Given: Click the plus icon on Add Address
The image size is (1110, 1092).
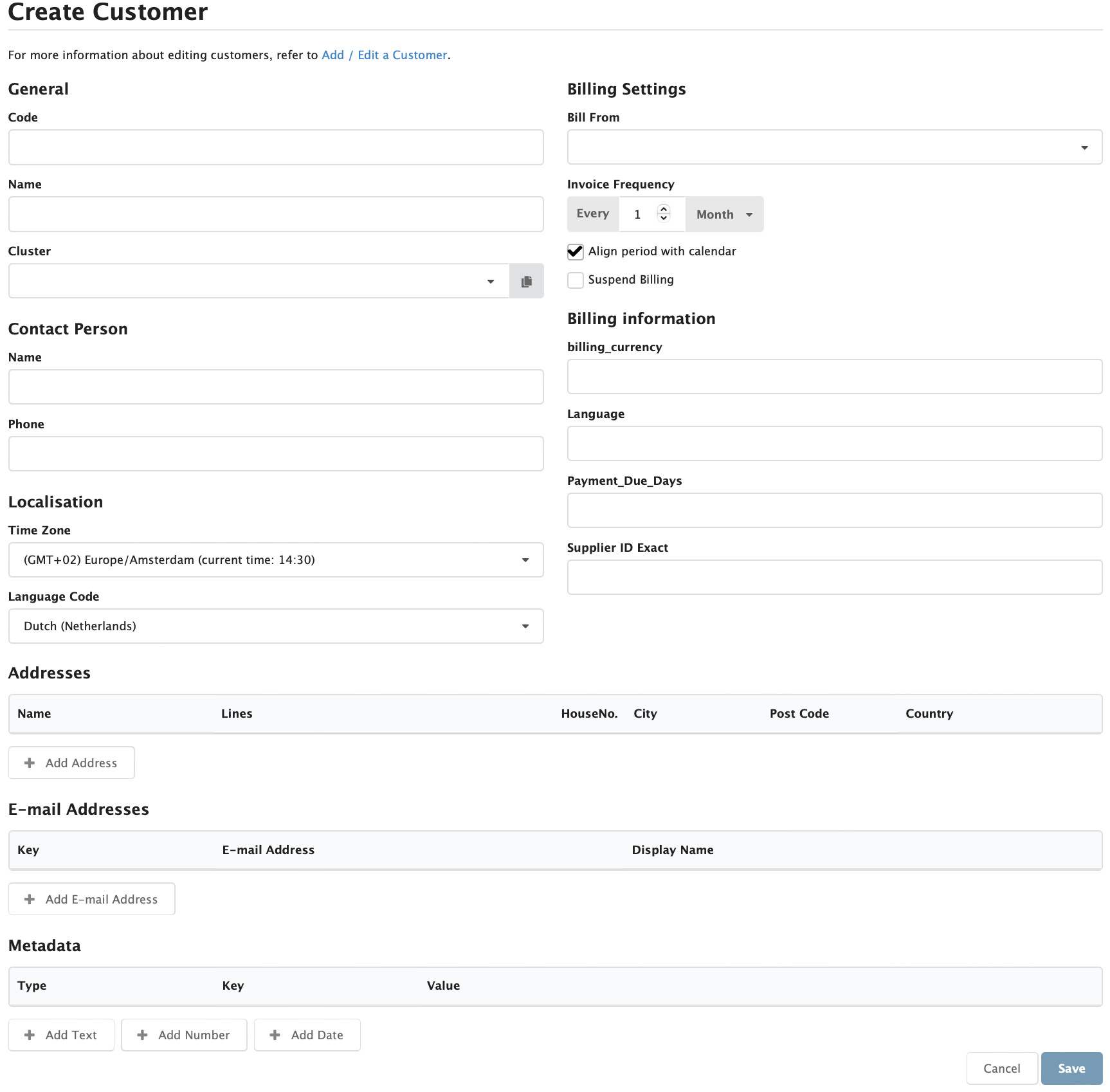Looking at the screenshot, I should tap(29, 763).
